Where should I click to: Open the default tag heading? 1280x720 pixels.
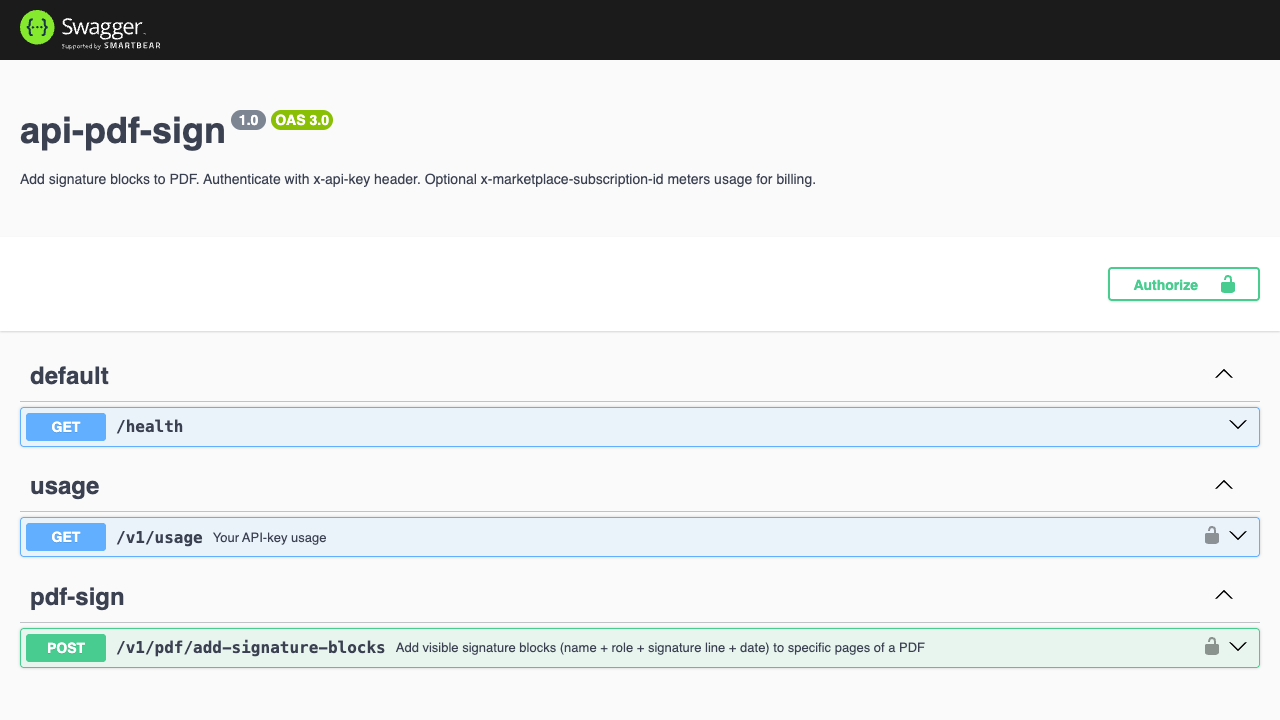tap(69, 376)
